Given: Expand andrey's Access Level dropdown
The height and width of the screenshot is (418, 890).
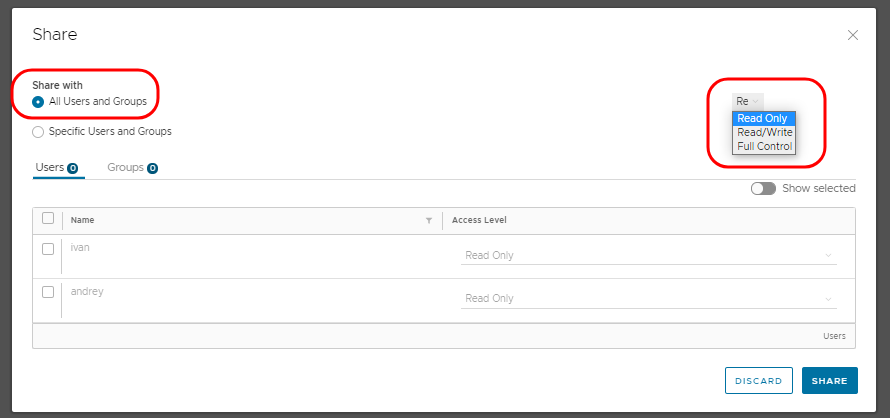Looking at the screenshot, I should (647, 298).
